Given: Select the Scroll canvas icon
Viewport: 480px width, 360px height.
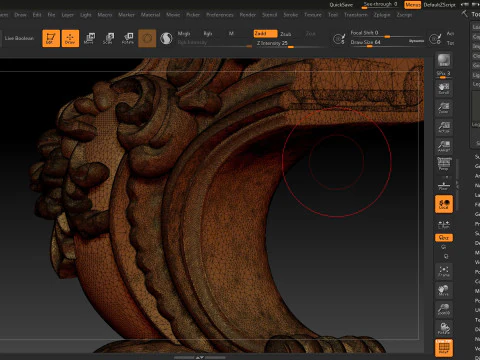Looking at the screenshot, I should [444, 88].
